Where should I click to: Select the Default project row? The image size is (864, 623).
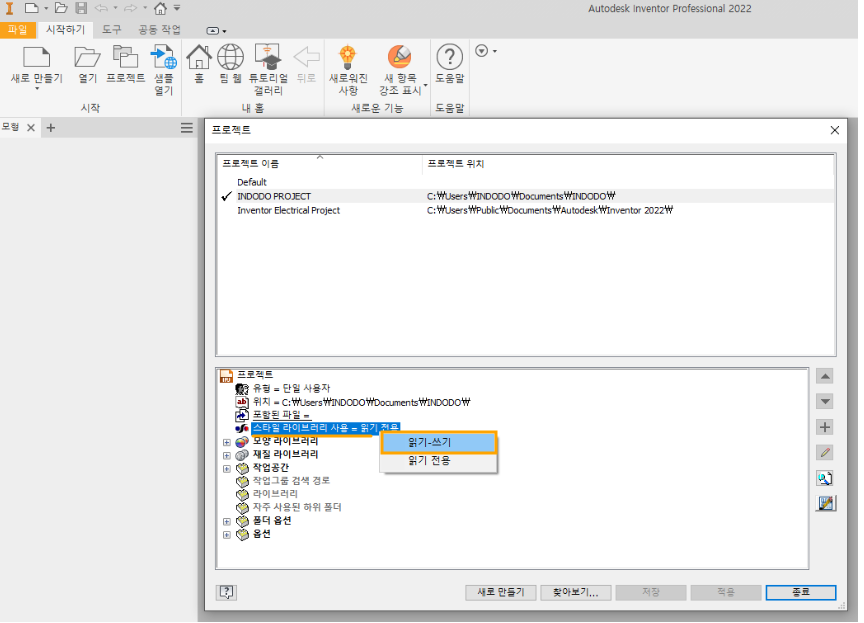coord(526,182)
